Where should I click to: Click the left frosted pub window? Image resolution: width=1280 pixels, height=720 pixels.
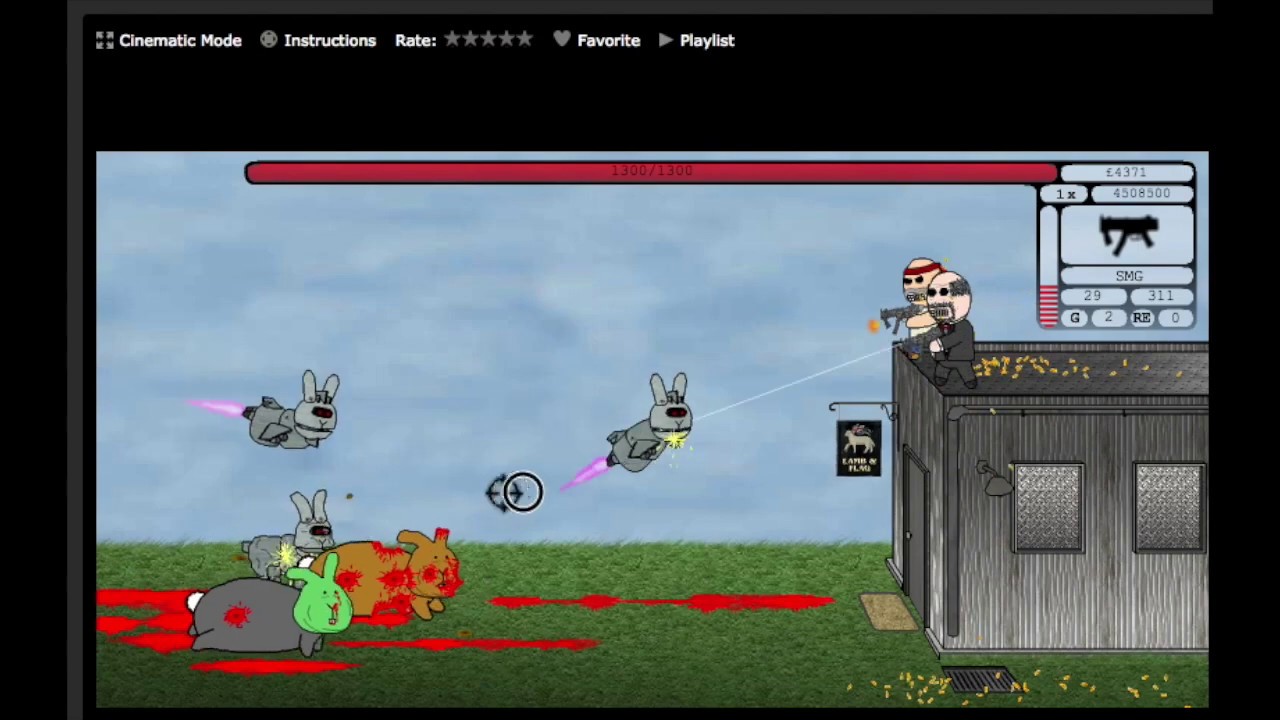(x=1047, y=507)
